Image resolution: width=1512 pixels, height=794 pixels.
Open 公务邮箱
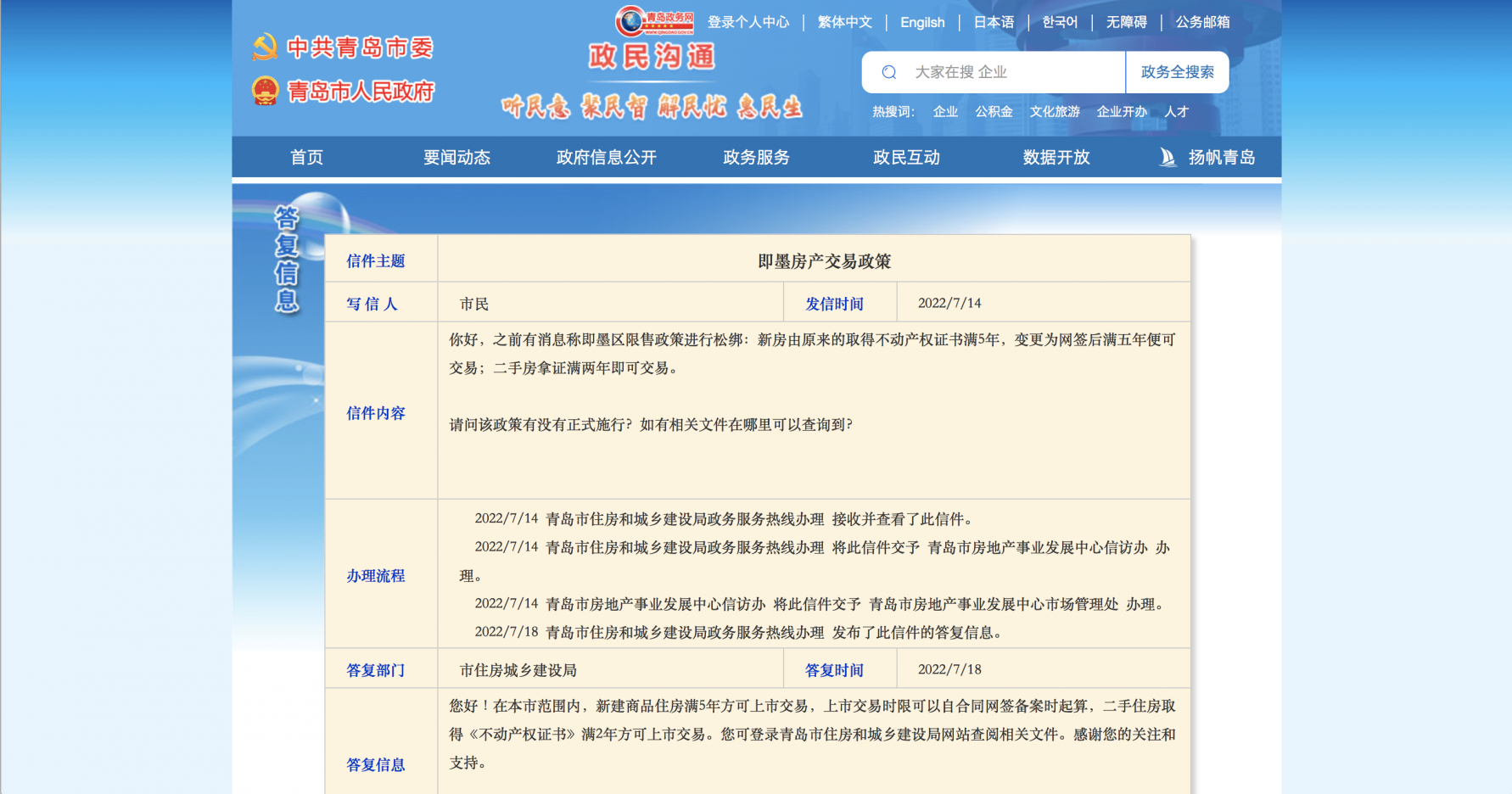pyautogui.click(x=1201, y=22)
